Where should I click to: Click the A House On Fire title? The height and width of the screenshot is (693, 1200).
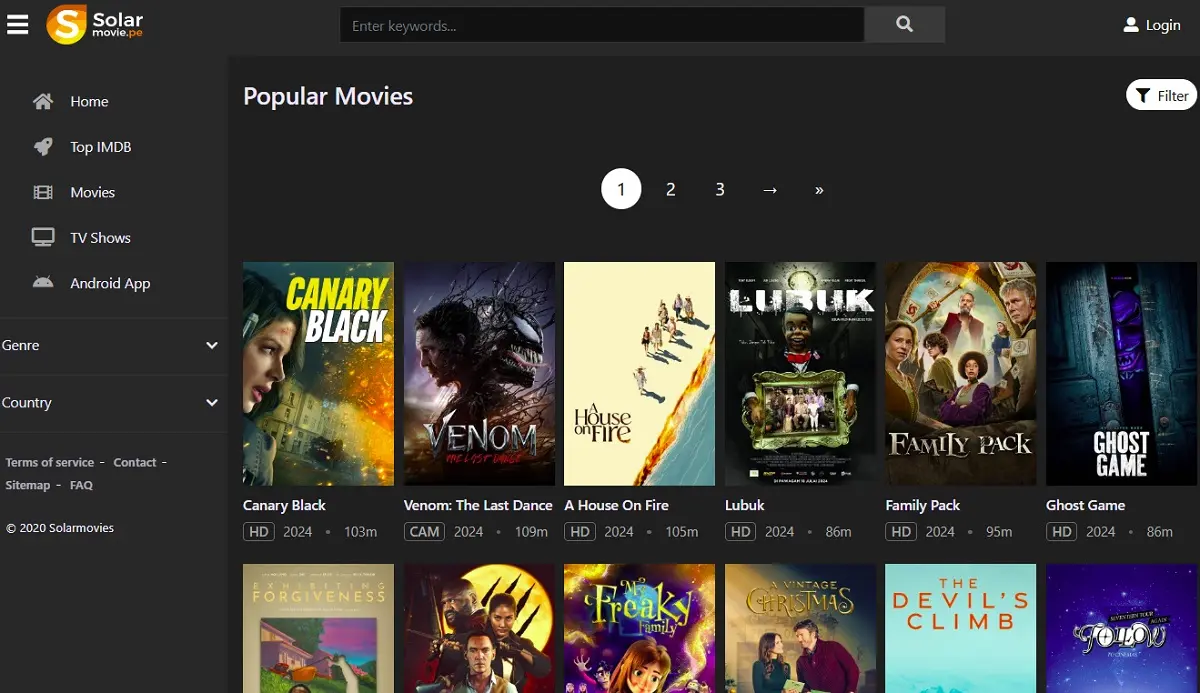coord(616,505)
